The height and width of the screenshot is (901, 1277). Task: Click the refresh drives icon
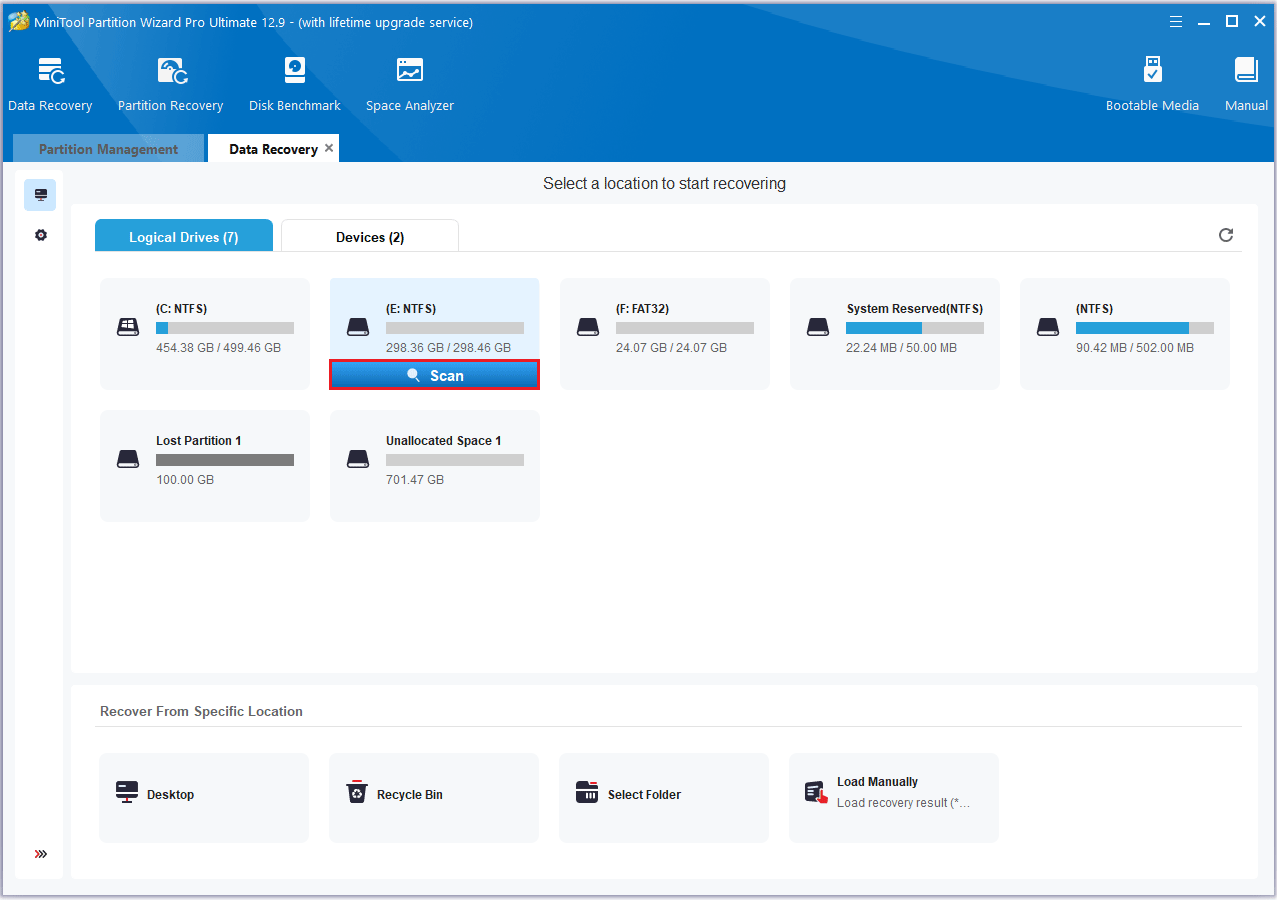[1226, 235]
